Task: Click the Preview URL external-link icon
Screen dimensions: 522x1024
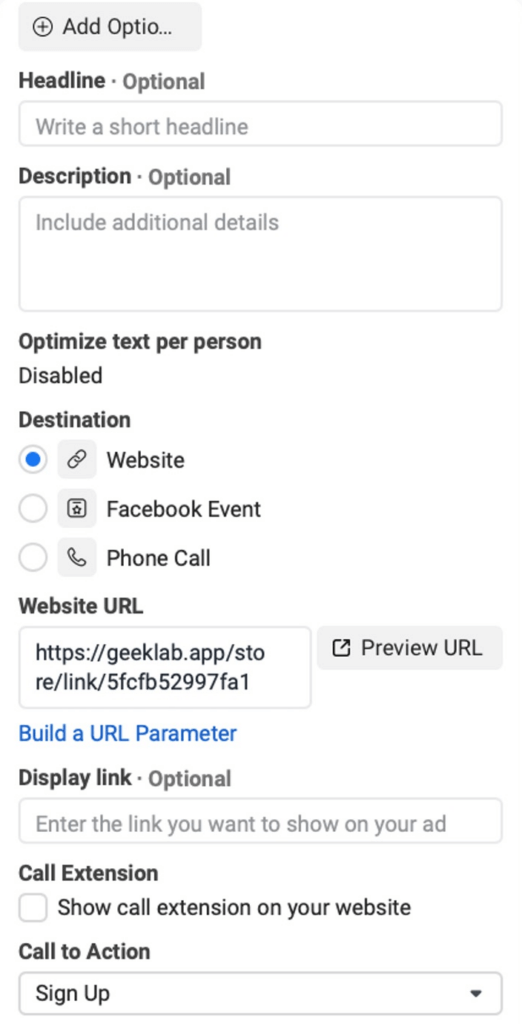Action: pos(342,648)
